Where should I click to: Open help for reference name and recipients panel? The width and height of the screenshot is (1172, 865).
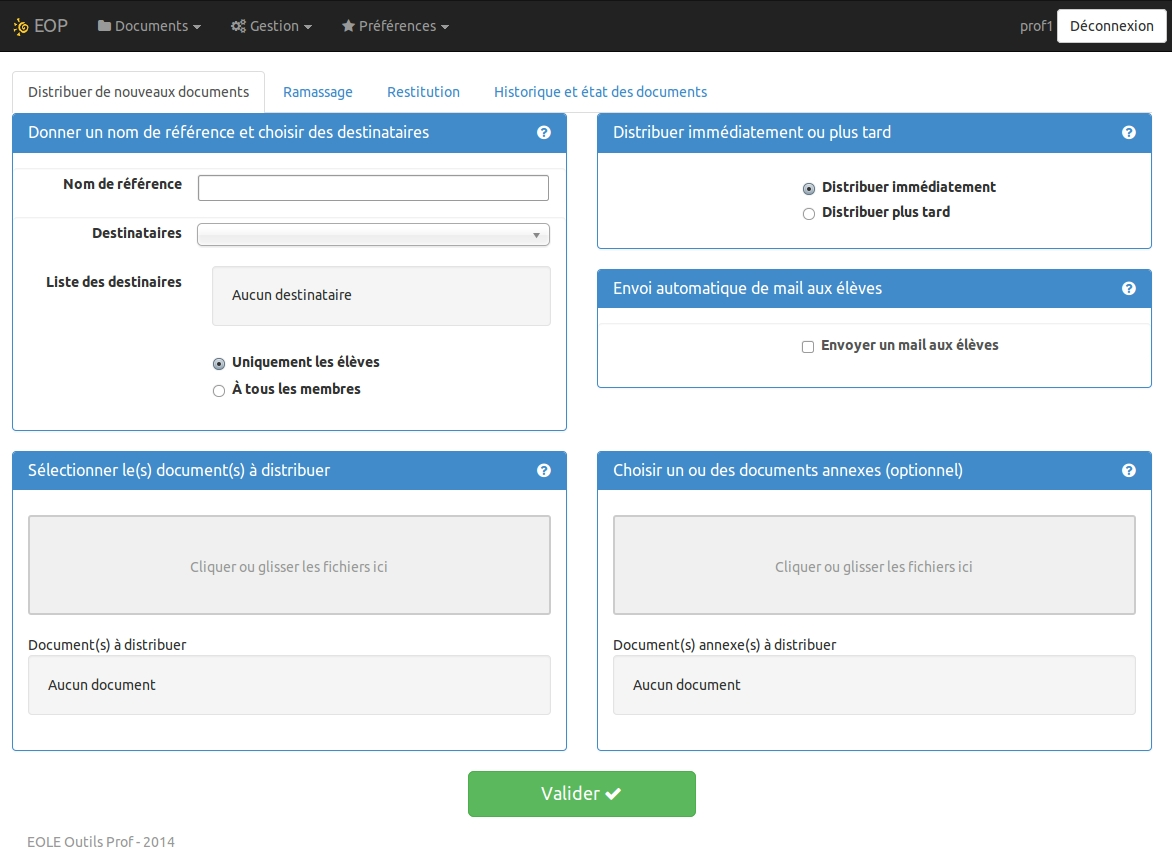[543, 132]
